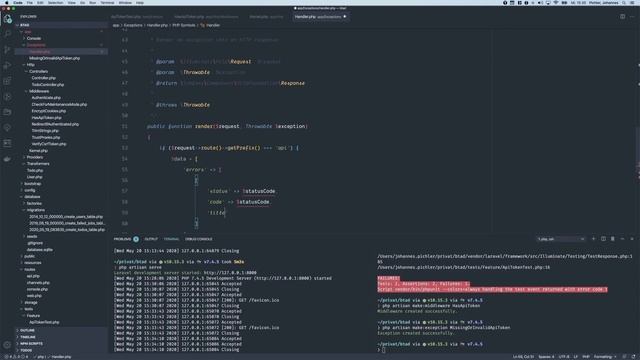Add a new terminal with plus icon
640x360 pixels.
(593, 239)
